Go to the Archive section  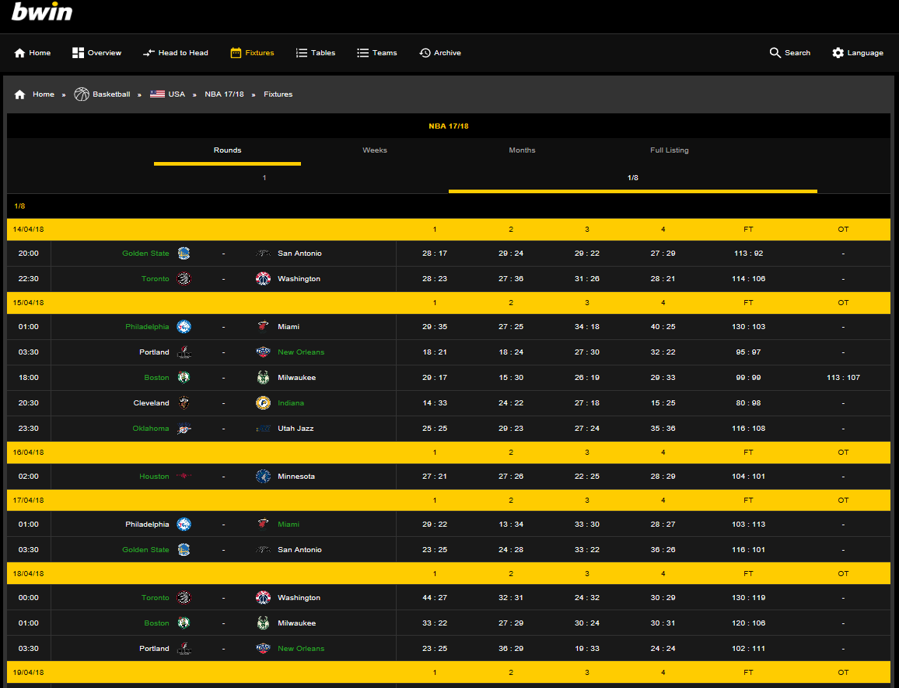[440, 53]
